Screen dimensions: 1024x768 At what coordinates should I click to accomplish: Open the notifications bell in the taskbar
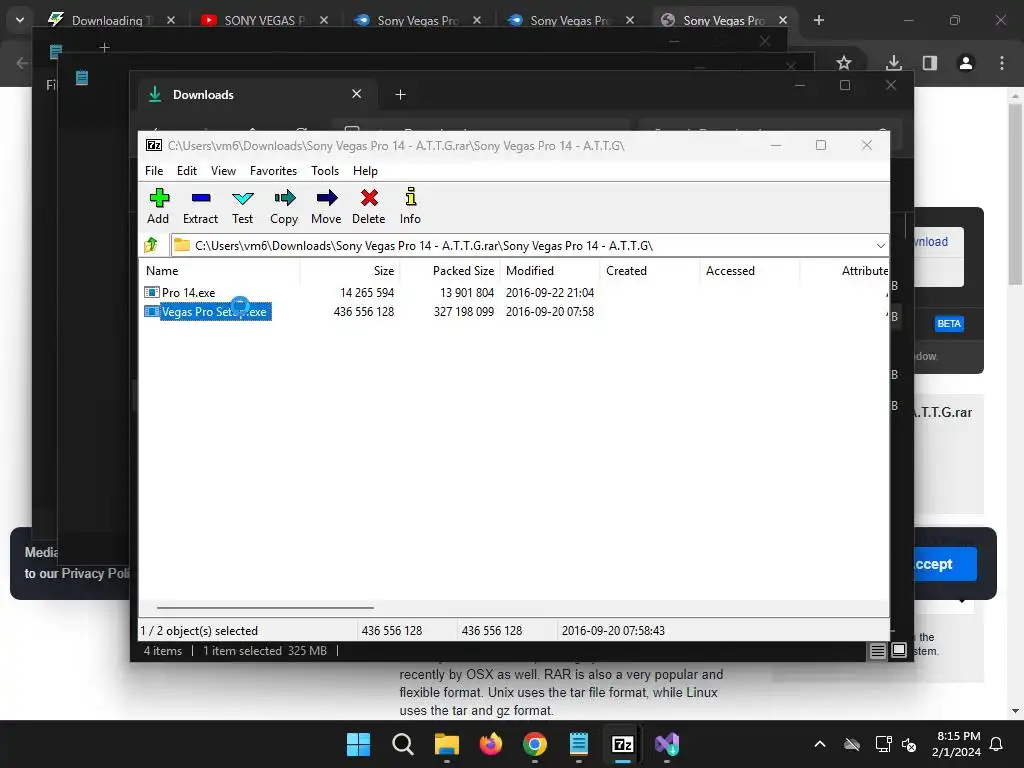click(x=997, y=744)
